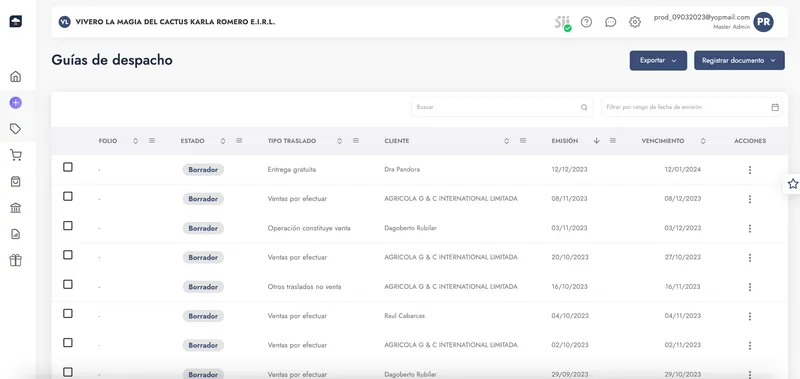This screenshot has width=800, height=379.
Task: Click the purple plus icon in sidebar
Action: pyautogui.click(x=16, y=103)
